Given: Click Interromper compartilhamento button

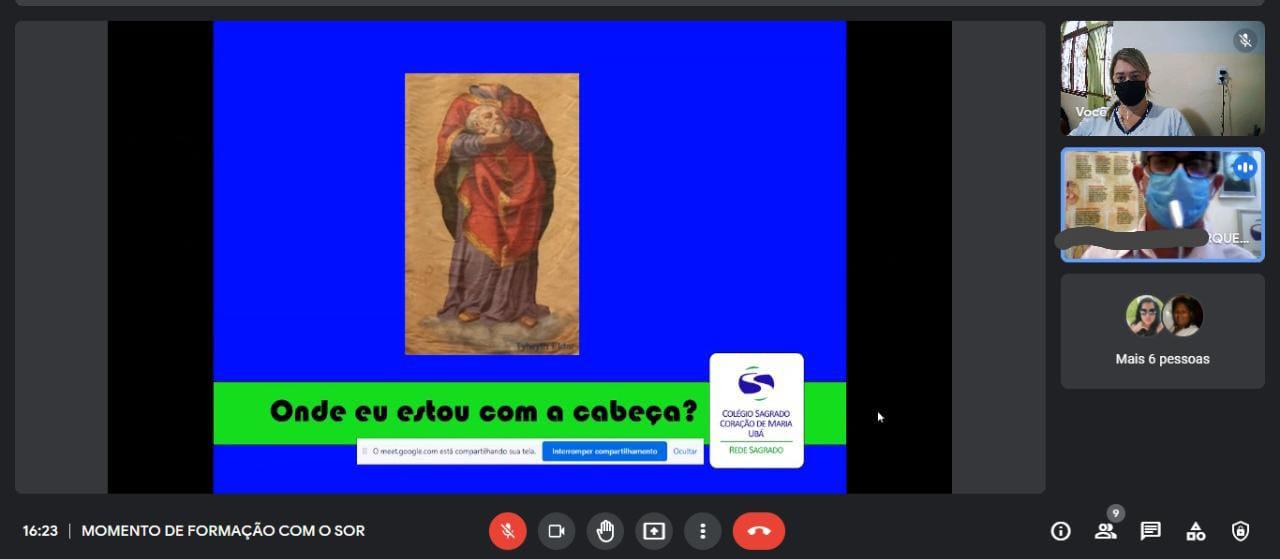Looking at the screenshot, I should pyautogui.click(x=604, y=451).
